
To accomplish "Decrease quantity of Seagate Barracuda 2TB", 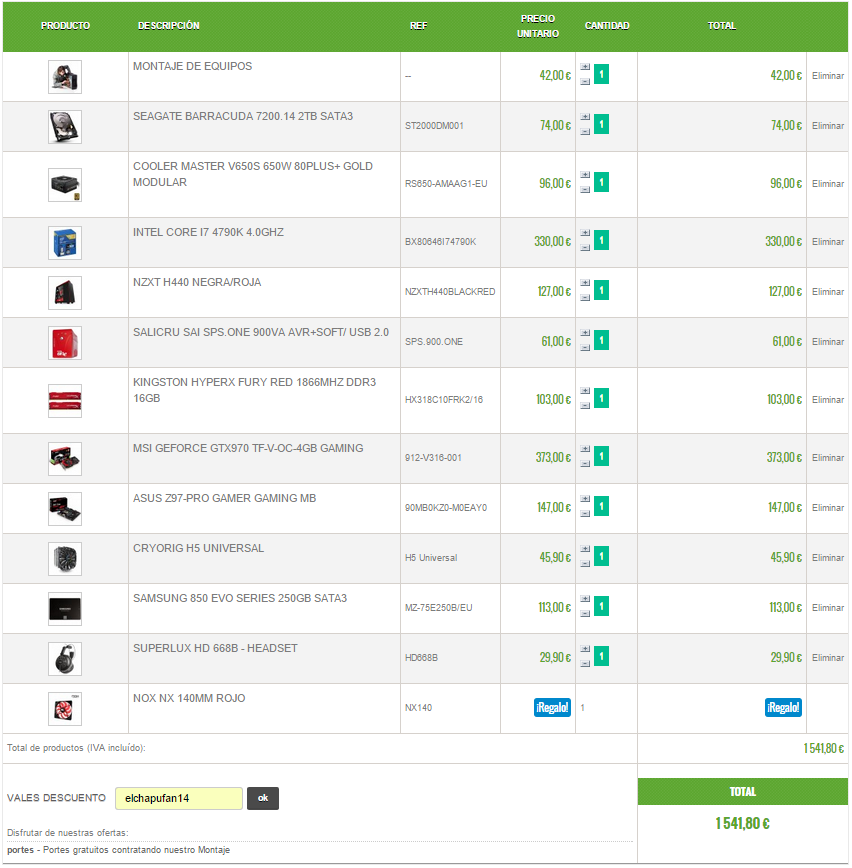I will coord(585,132).
